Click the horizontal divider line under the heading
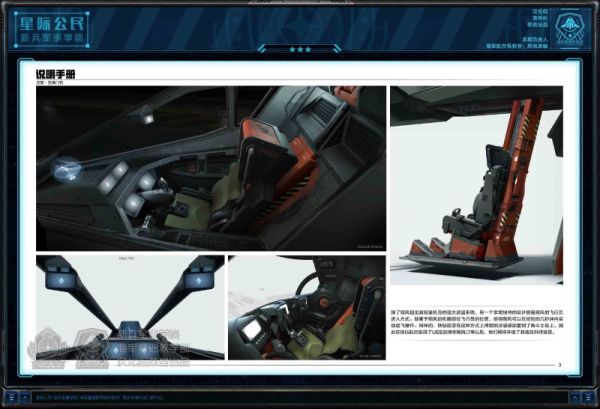600x409 pixels. [300, 79]
